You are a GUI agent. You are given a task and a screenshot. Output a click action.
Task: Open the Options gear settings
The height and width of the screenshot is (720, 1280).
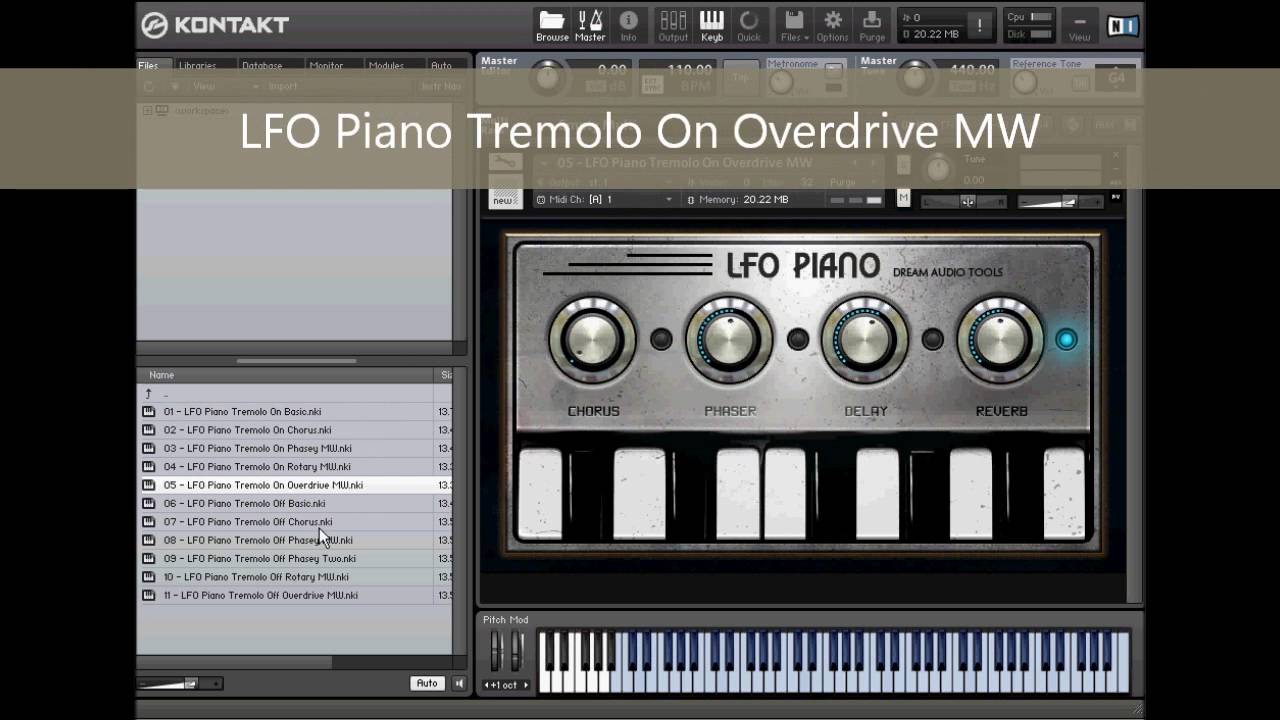point(832,26)
